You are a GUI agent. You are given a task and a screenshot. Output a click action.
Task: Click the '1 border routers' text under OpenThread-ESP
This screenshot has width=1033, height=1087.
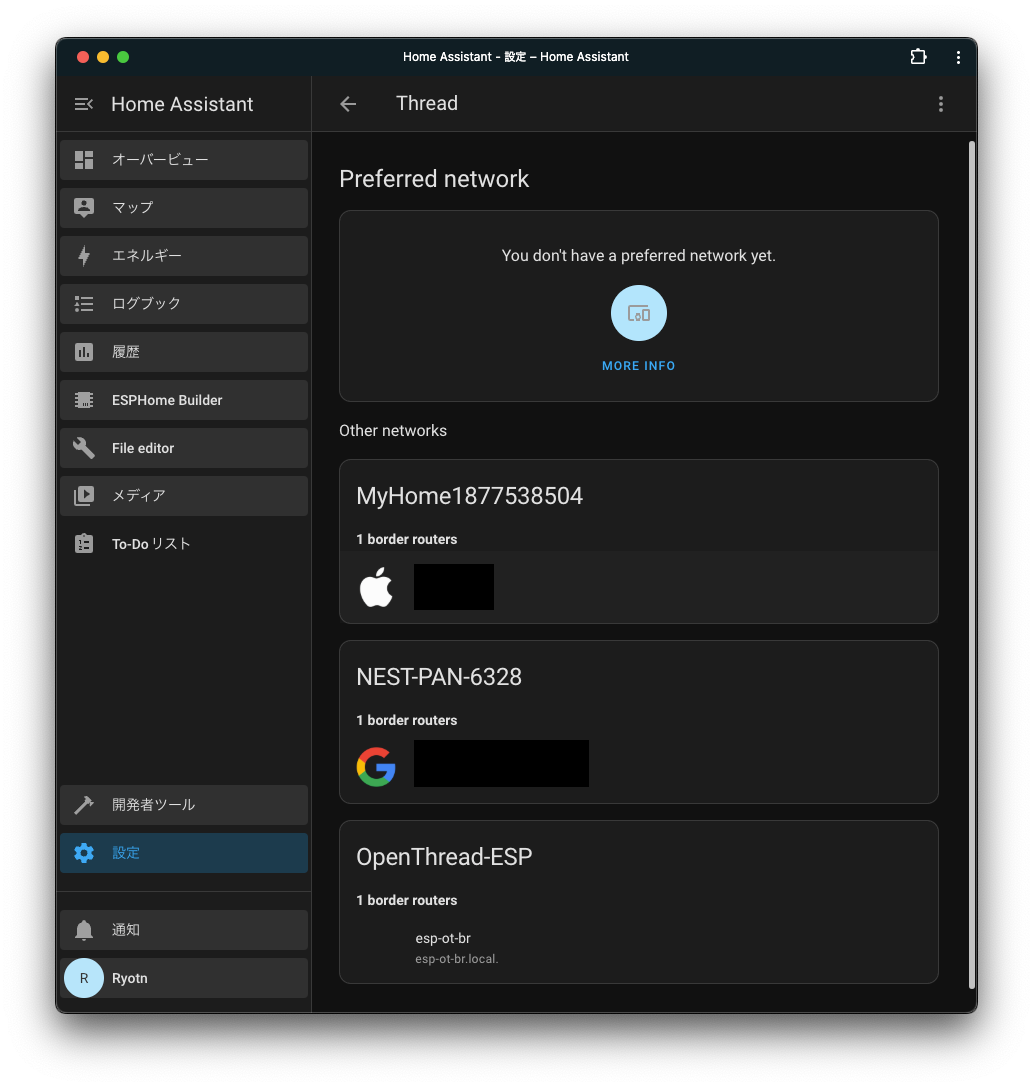(407, 901)
